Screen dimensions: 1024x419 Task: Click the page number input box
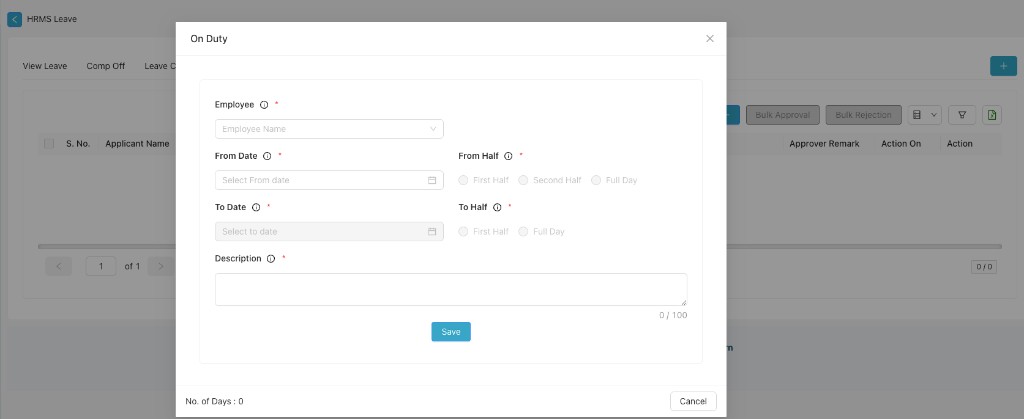(x=101, y=266)
